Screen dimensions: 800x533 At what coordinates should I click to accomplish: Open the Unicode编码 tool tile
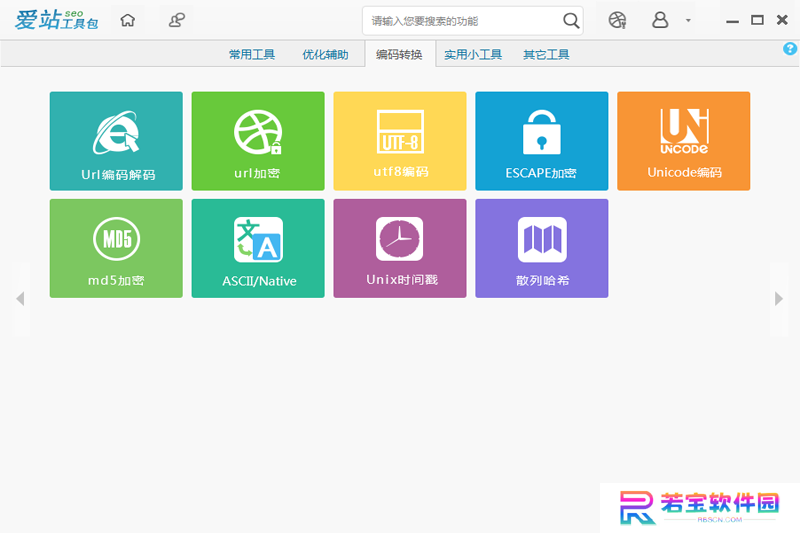coord(683,141)
